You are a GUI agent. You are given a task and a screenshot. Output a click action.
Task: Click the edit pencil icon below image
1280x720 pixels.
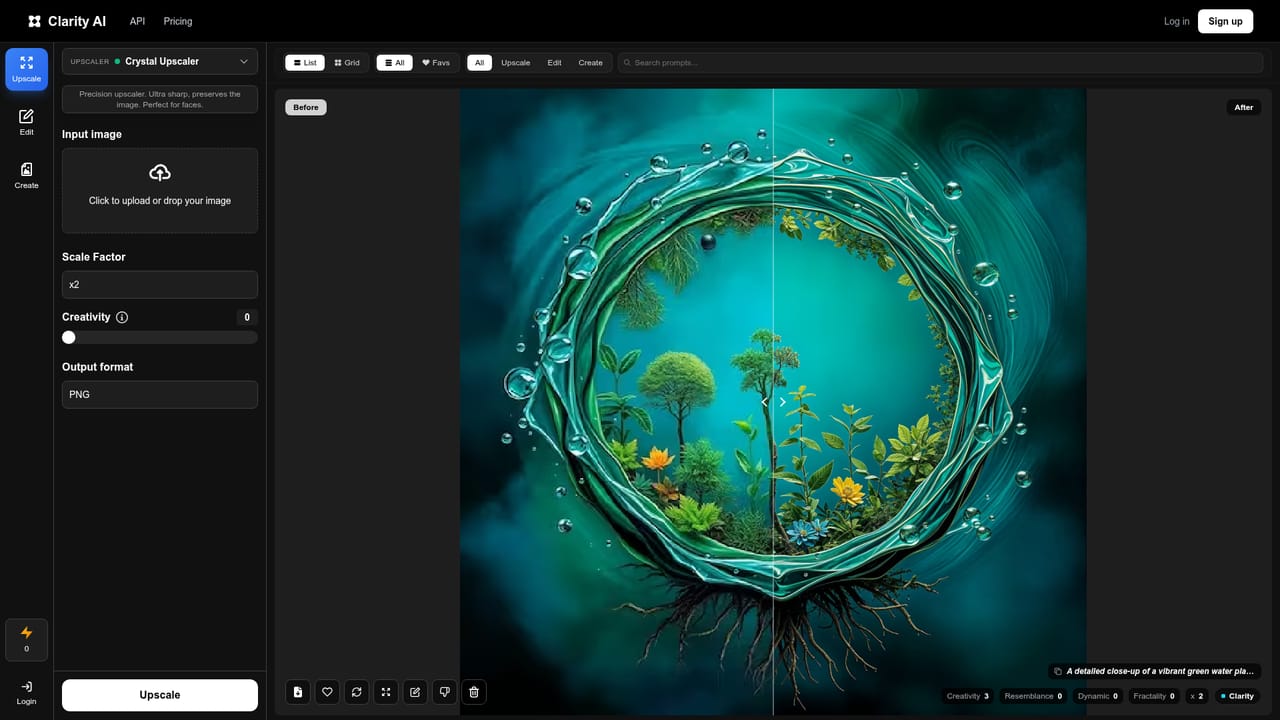click(415, 692)
